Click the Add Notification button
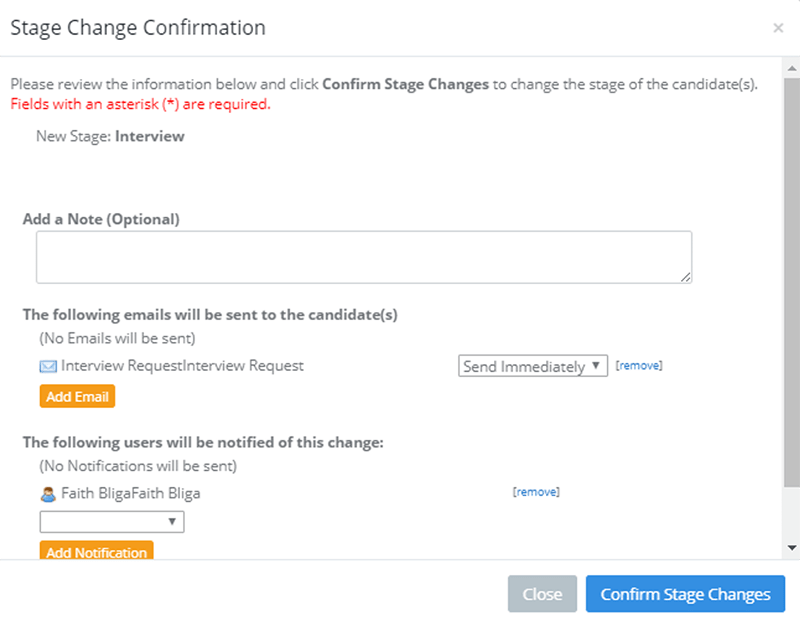The width and height of the screenshot is (800, 626). pos(95,552)
